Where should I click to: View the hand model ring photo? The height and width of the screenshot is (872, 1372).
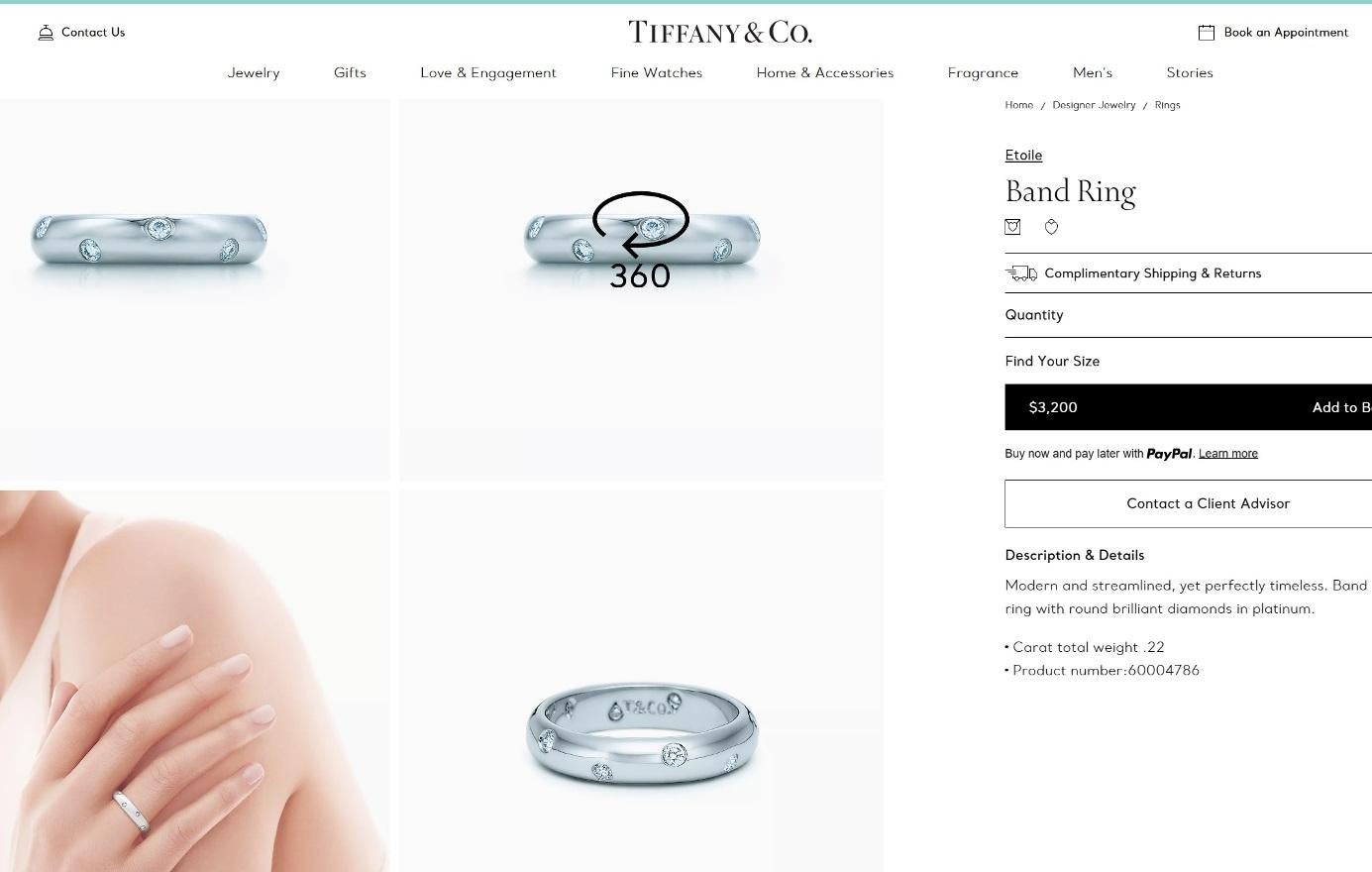coord(195,681)
